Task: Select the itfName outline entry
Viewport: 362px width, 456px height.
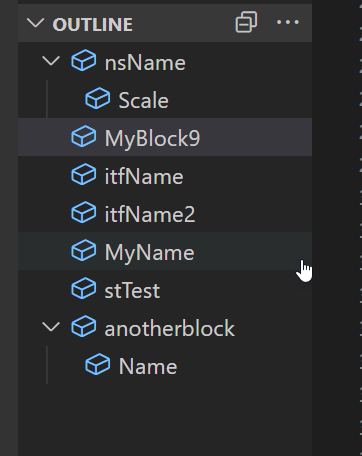Action: 165,175
